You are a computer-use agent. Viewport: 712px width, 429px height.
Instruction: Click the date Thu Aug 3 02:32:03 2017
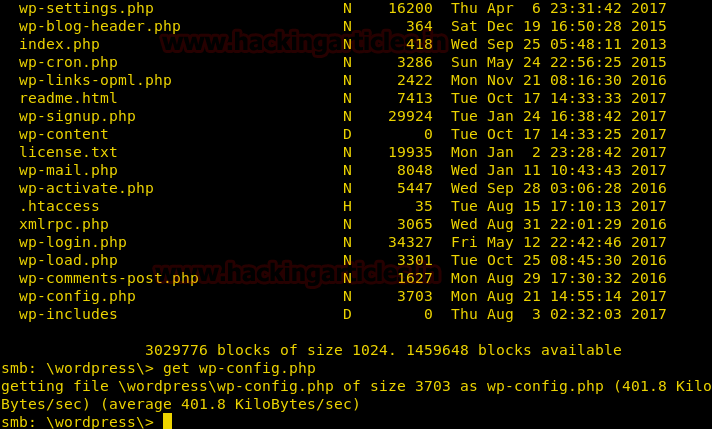[x=559, y=314]
